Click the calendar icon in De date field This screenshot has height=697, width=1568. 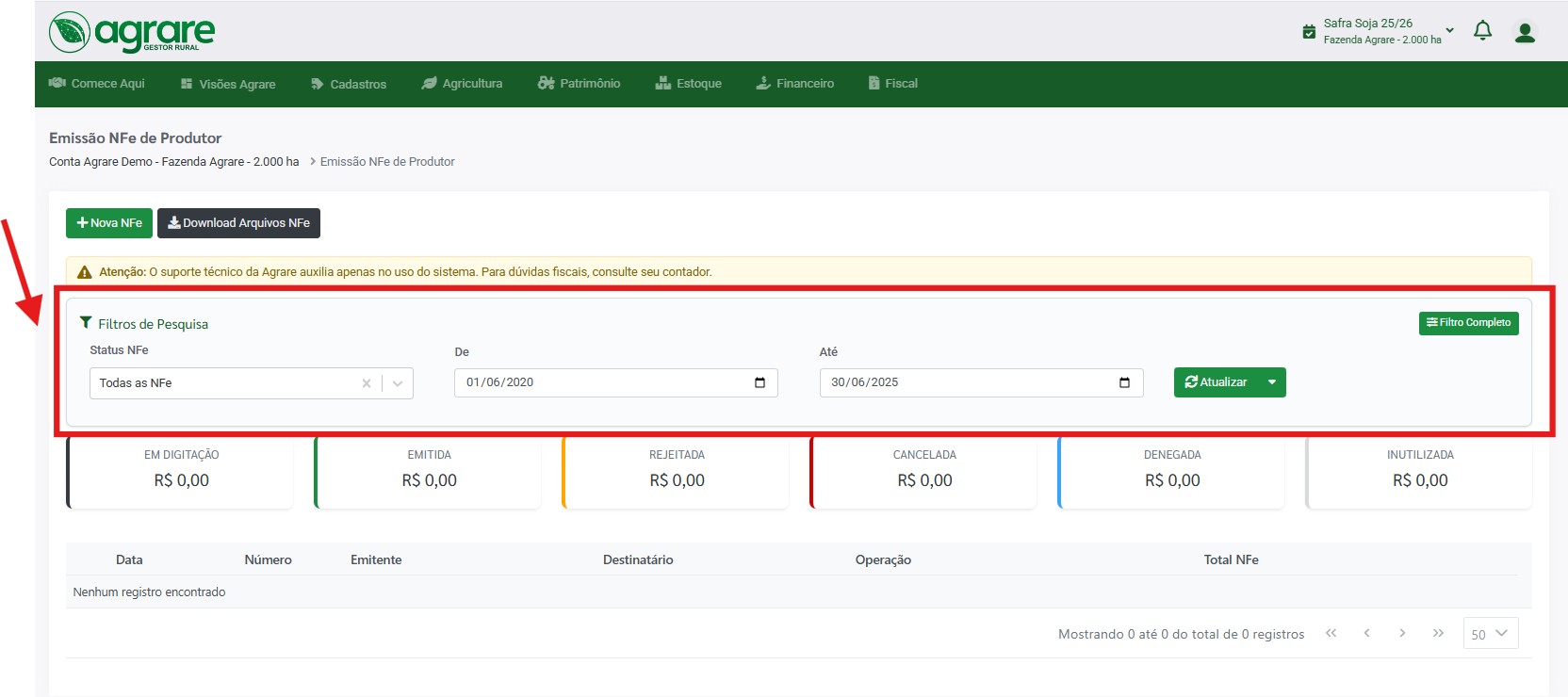(x=759, y=382)
